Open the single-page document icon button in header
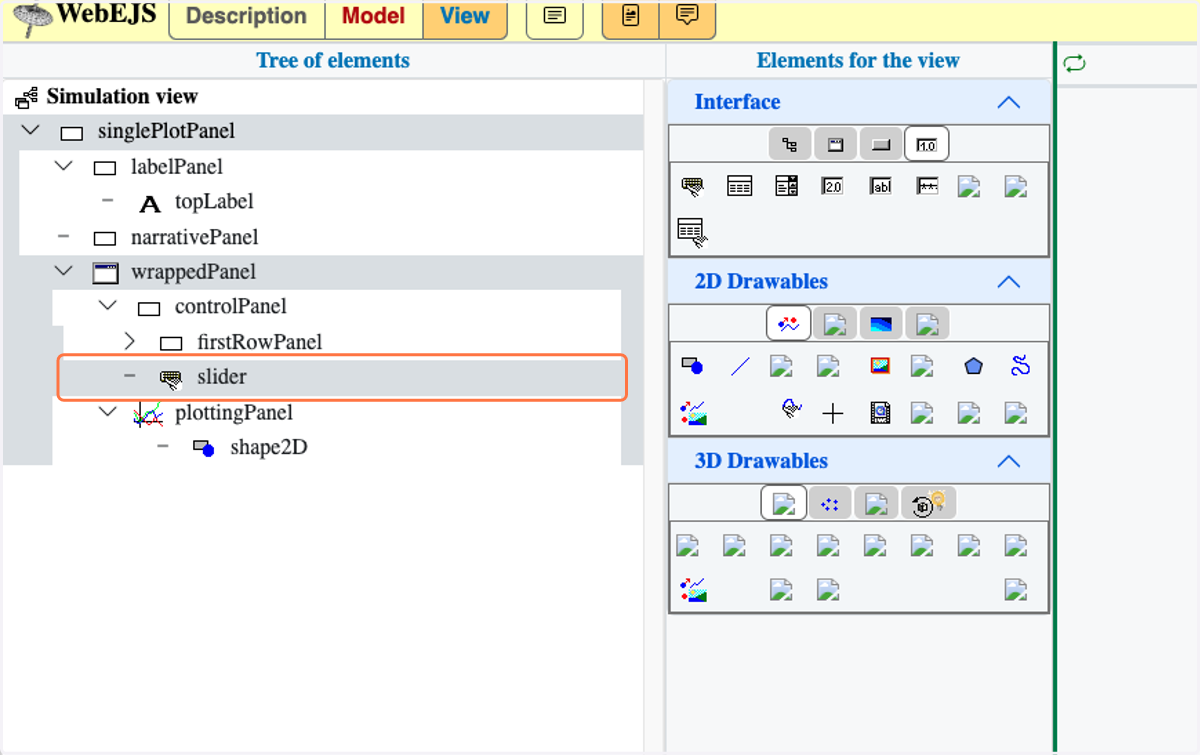 click(x=555, y=17)
